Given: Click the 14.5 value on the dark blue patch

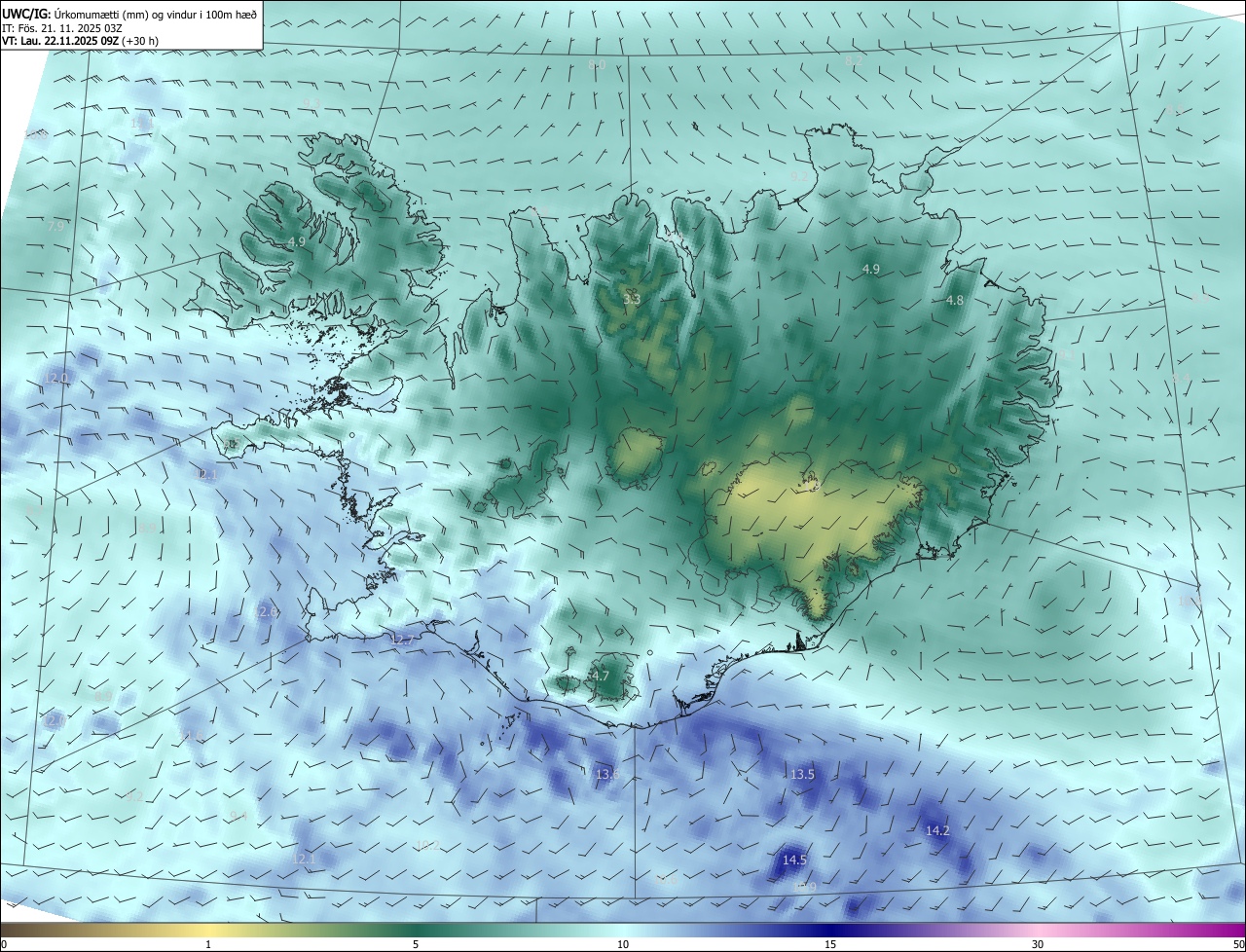Looking at the screenshot, I should (x=795, y=860).
